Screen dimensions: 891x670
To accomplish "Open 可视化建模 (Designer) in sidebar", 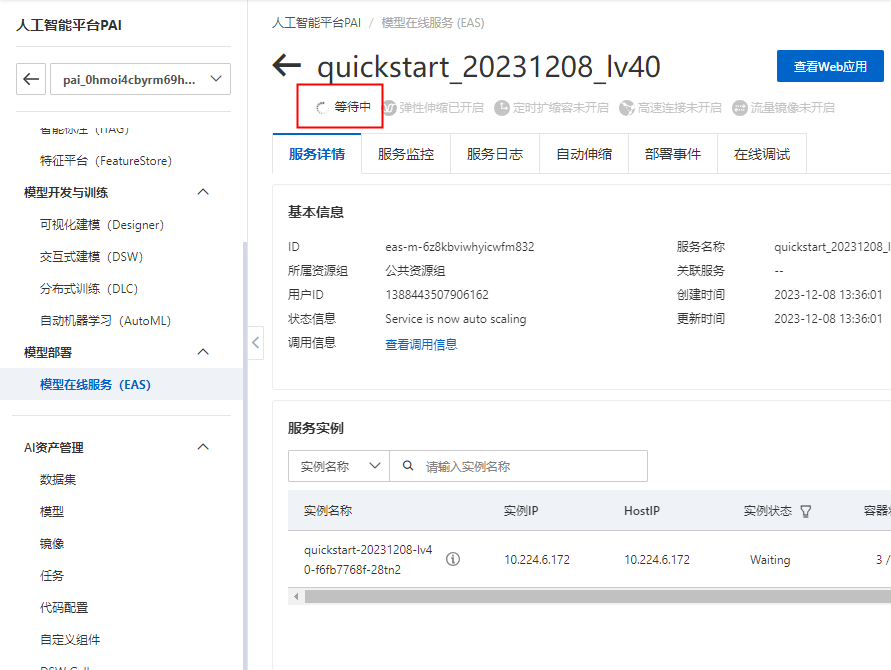I will (102, 224).
